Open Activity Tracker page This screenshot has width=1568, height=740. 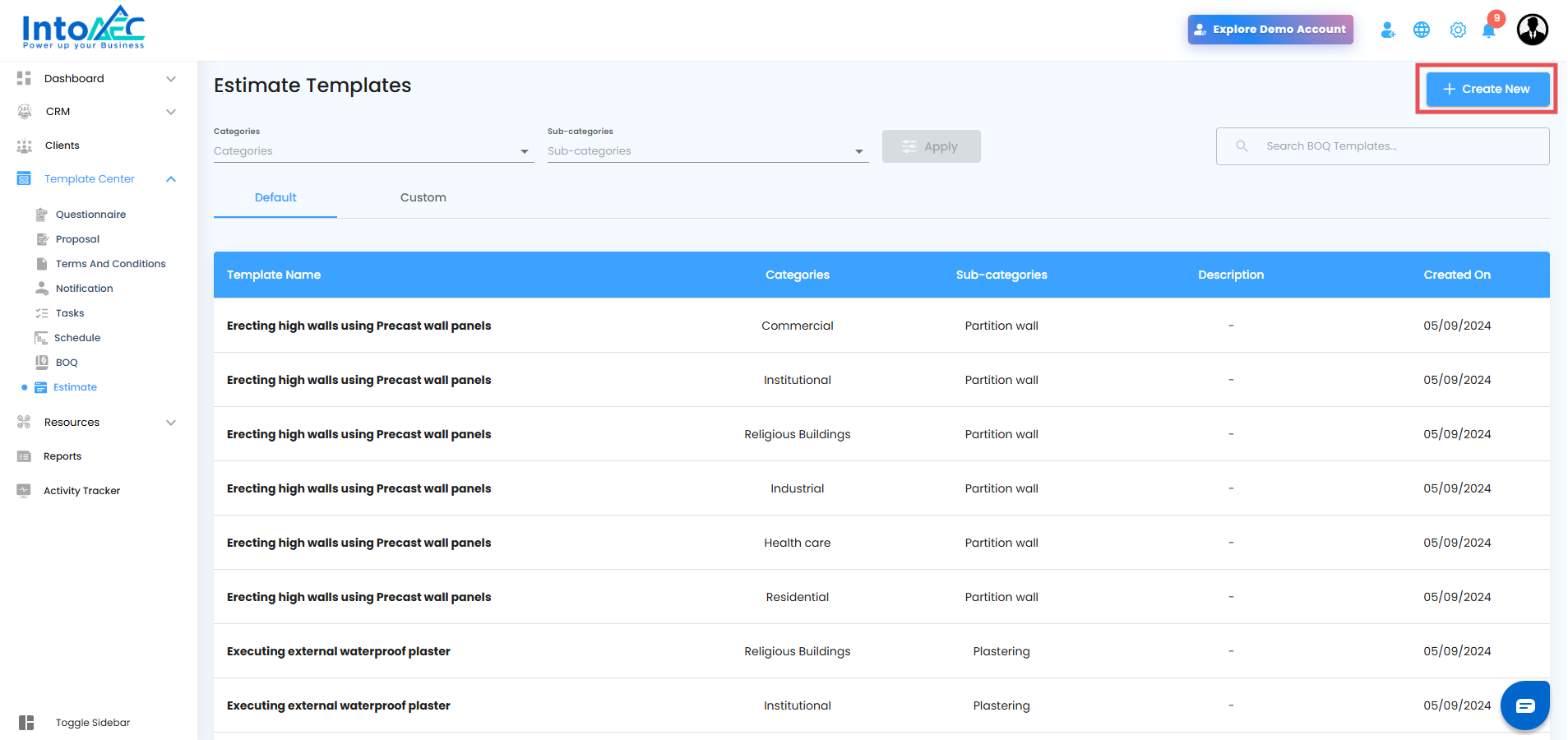pos(82,491)
